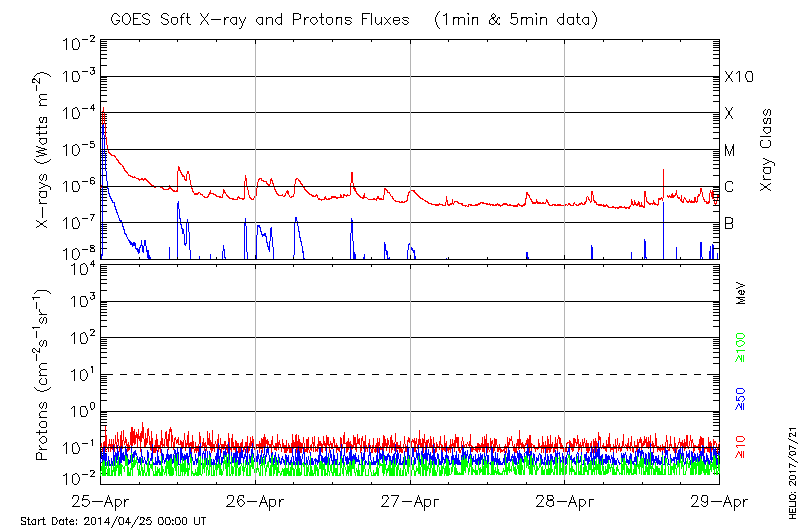Click the C flare class label
The height and width of the screenshot is (530, 800).
click(729, 187)
